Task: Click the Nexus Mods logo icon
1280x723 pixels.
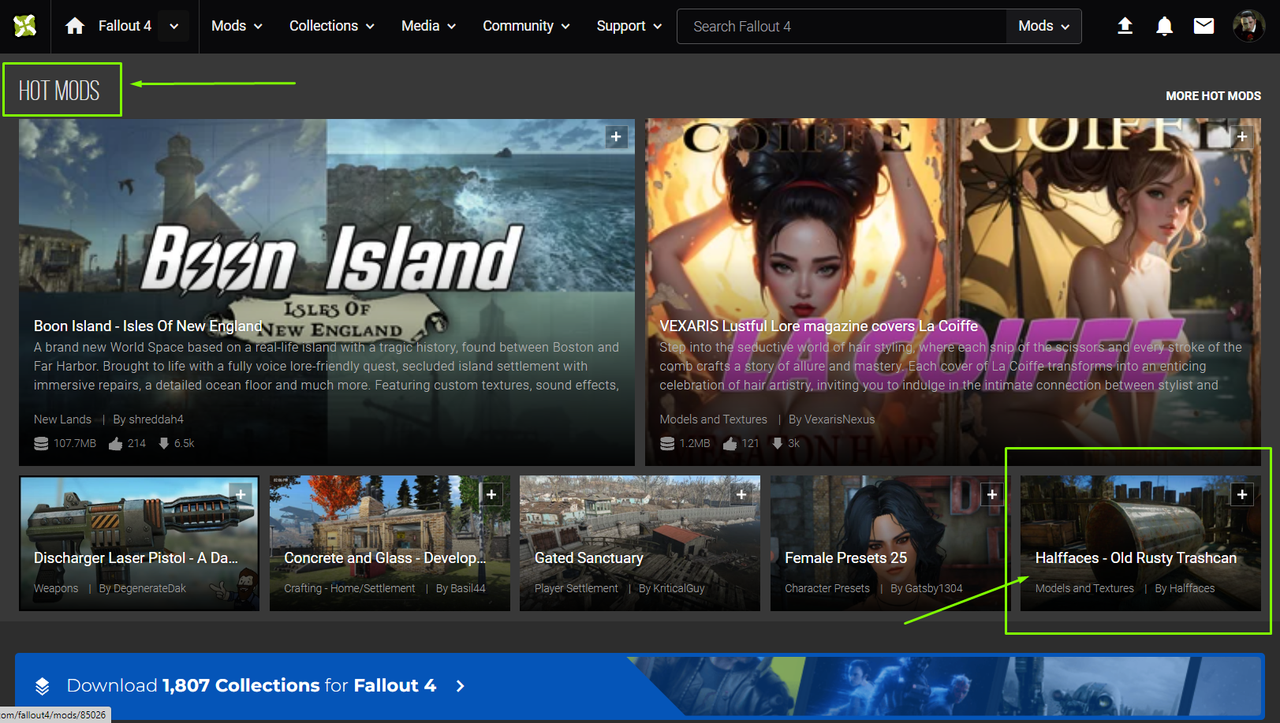Action: pyautogui.click(x=25, y=26)
